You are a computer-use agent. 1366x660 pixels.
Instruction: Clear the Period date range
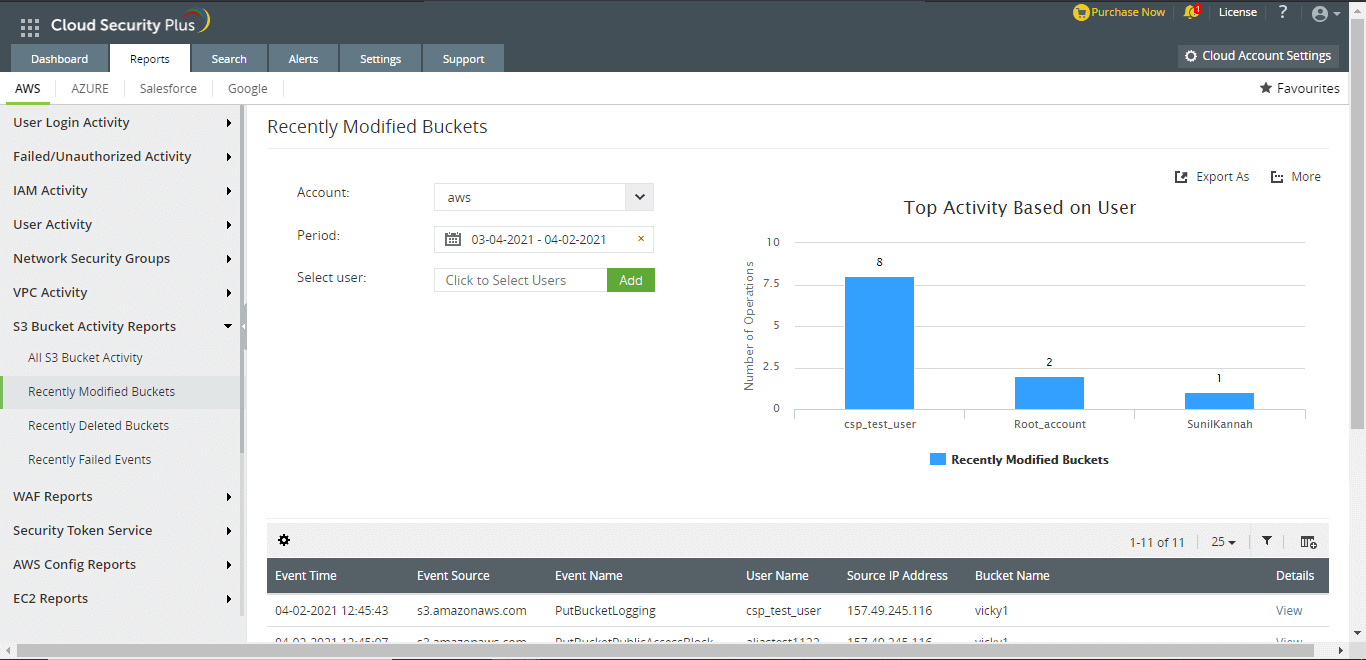click(641, 239)
